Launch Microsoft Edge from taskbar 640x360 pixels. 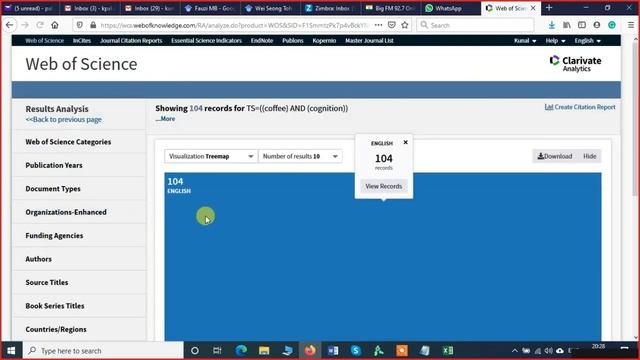(241, 350)
